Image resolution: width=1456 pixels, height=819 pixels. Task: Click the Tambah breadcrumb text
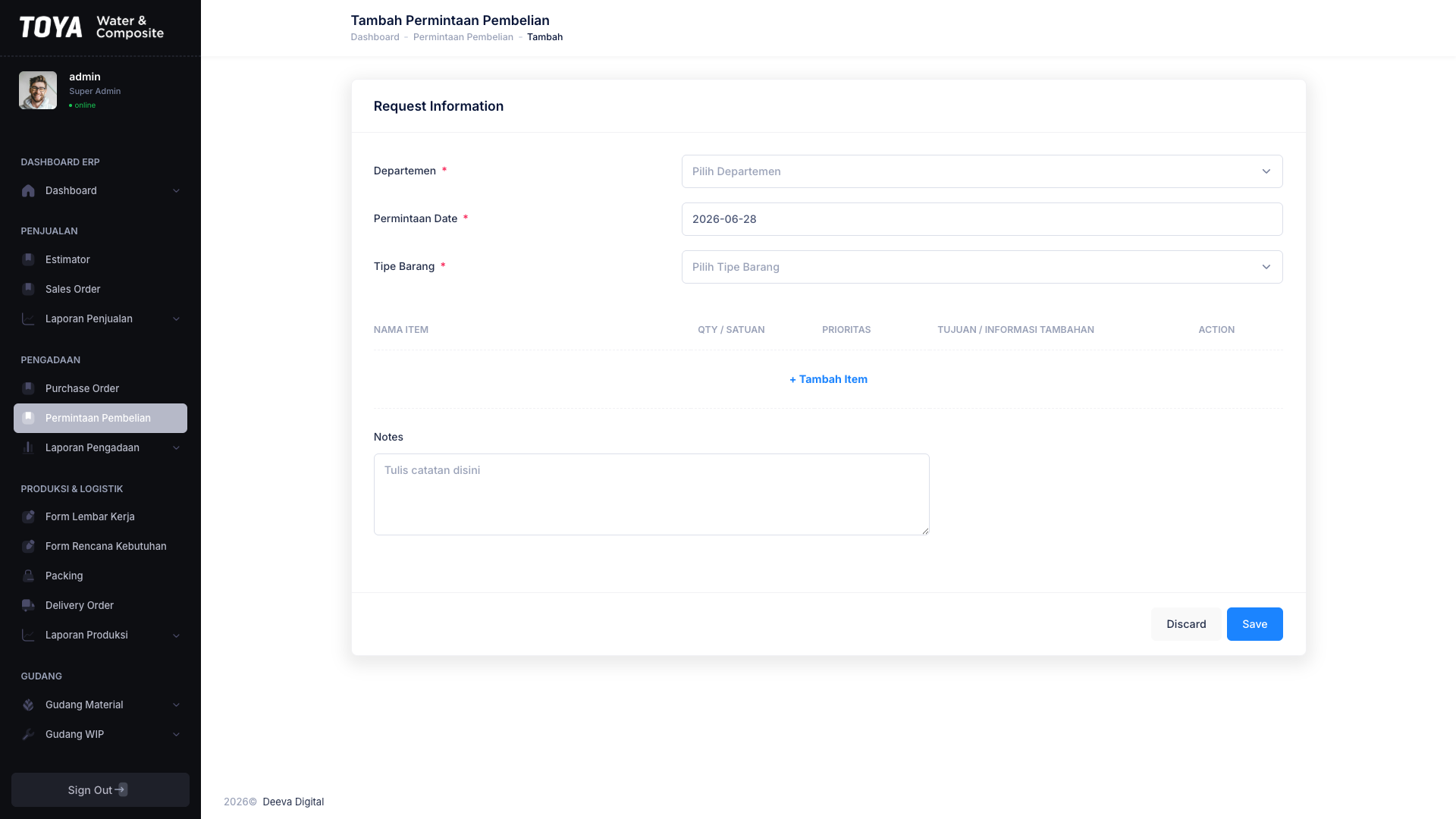tap(544, 37)
